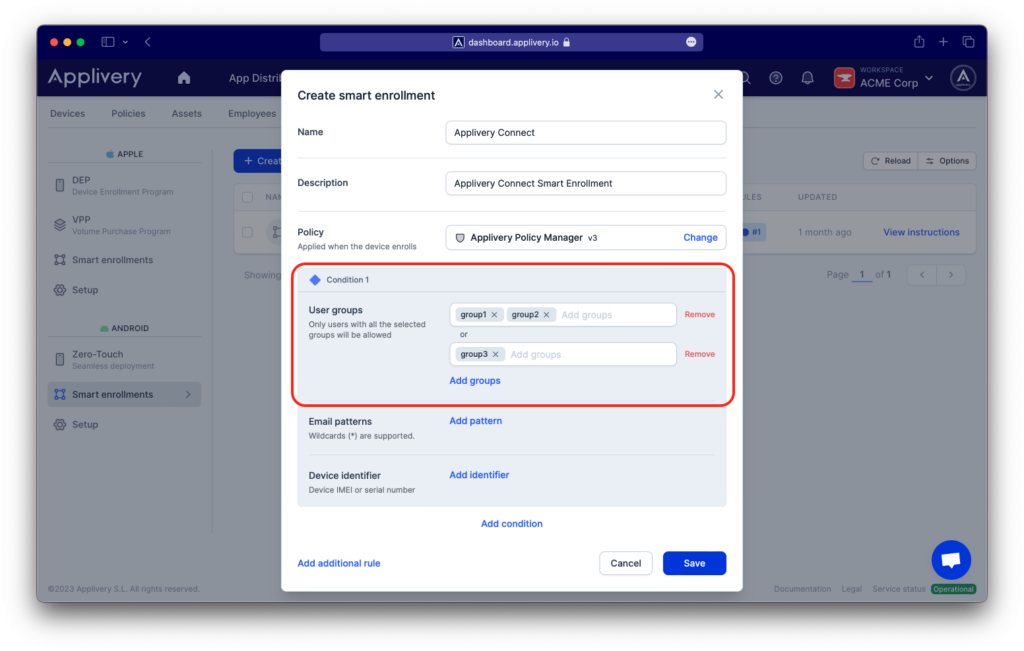Reload the enrollments list
This screenshot has height=651, width=1024.
pyautogui.click(x=891, y=161)
